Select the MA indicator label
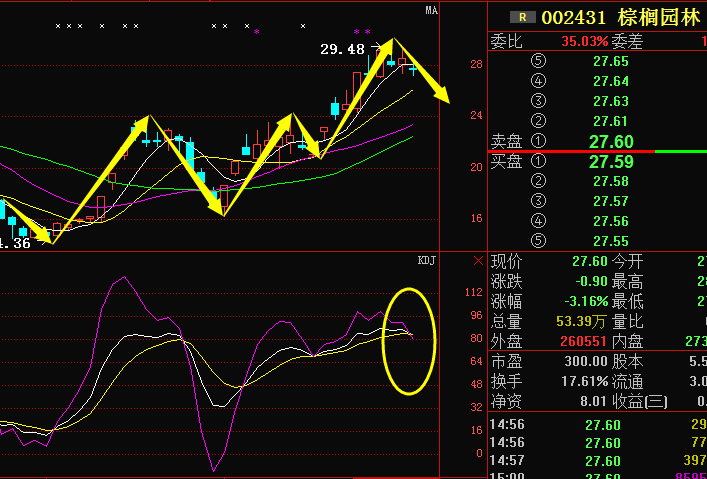 click(432, 10)
